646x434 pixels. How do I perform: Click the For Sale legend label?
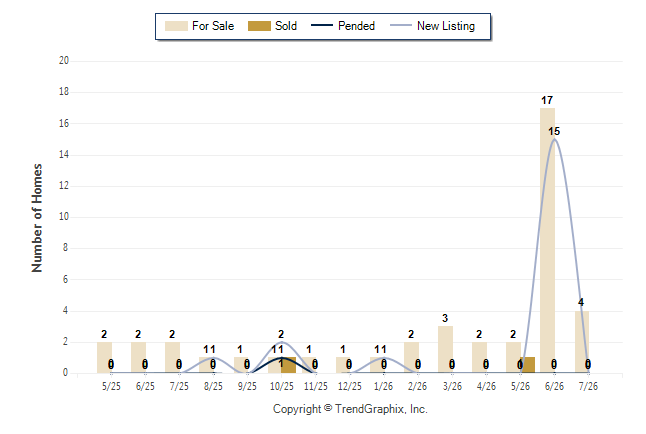point(213,26)
